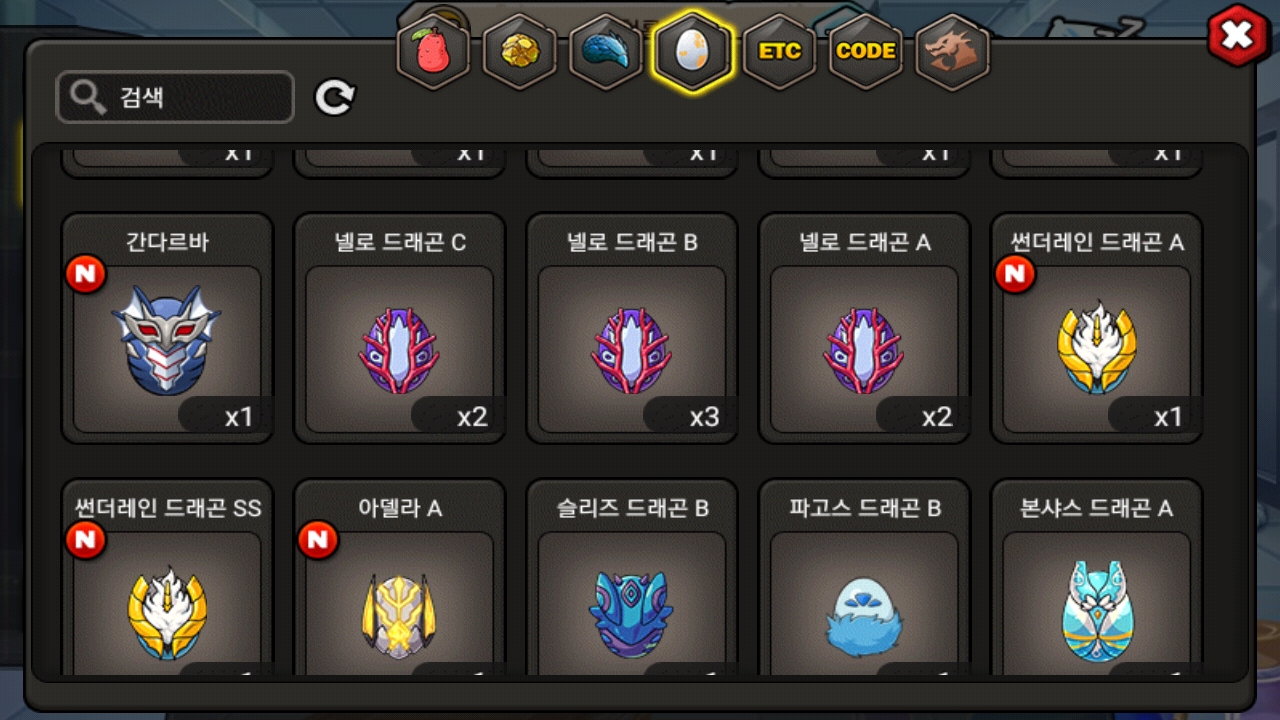Image resolution: width=1280 pixels, height=720 pixels.
Task: Open the ETC category tab
Action: 779,52
